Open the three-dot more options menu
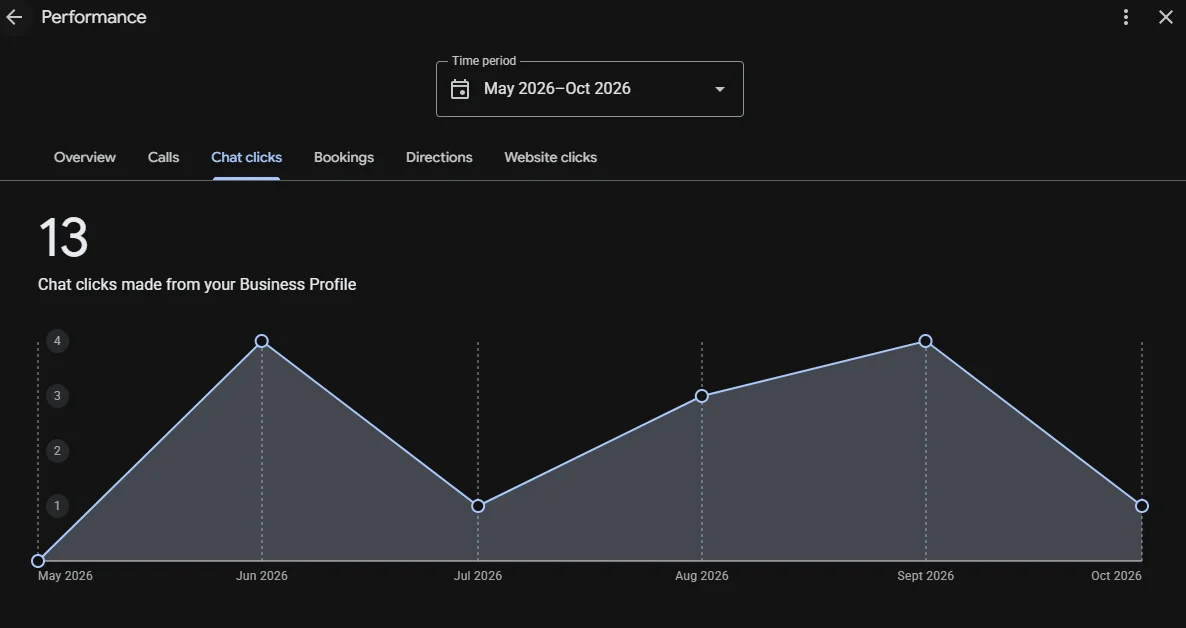The width and height of the screenshot is (1186, 628). tap(1125, 17)
